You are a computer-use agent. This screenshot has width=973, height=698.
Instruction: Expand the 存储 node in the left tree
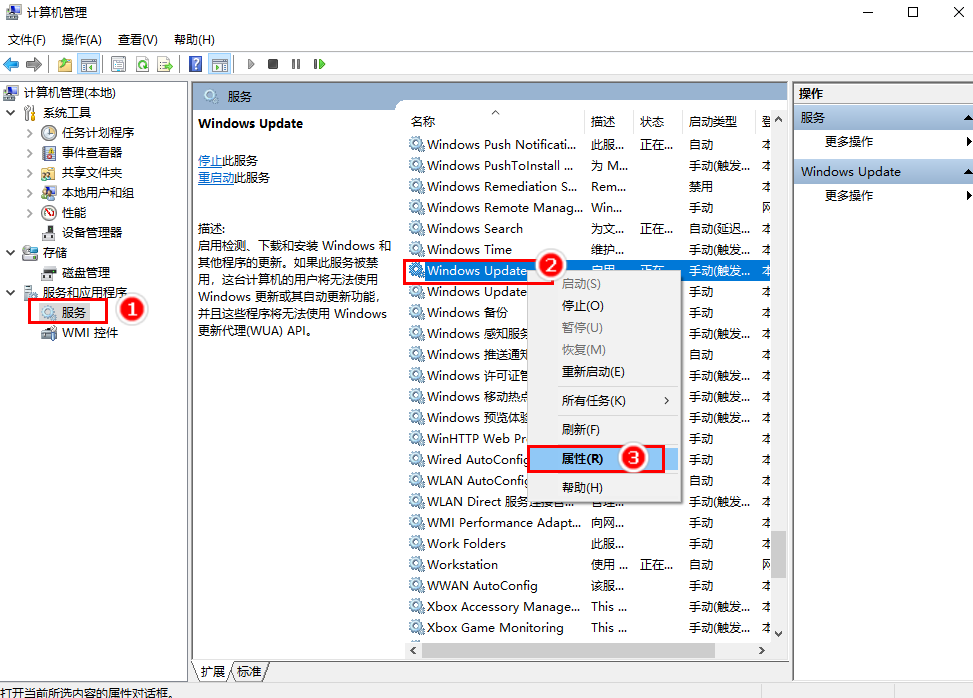8,252
